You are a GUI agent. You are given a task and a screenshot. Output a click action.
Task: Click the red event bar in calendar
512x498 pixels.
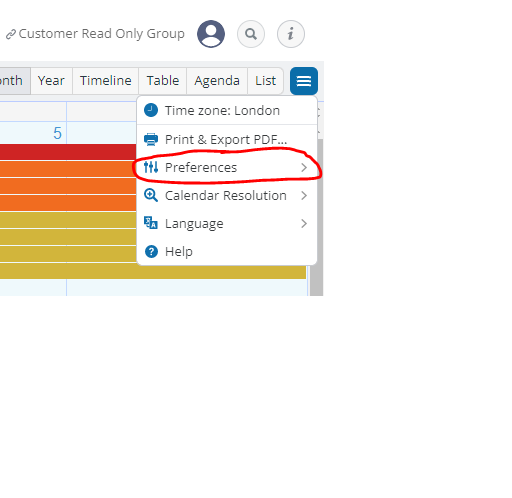pos(68,152)
